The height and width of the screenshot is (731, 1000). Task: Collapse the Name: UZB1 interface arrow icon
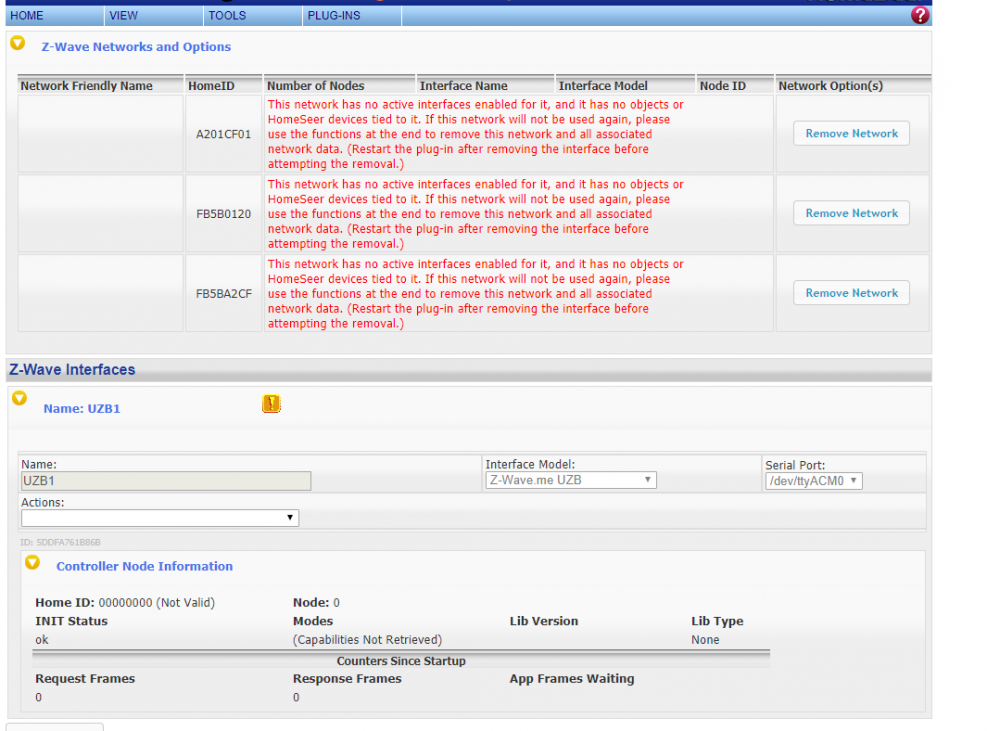click(19, 398)
